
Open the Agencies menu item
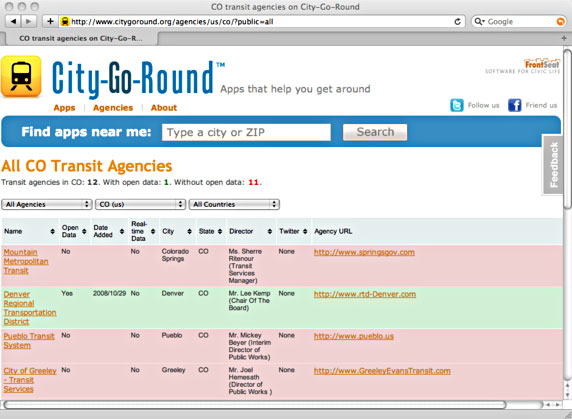tap(113, 108)
